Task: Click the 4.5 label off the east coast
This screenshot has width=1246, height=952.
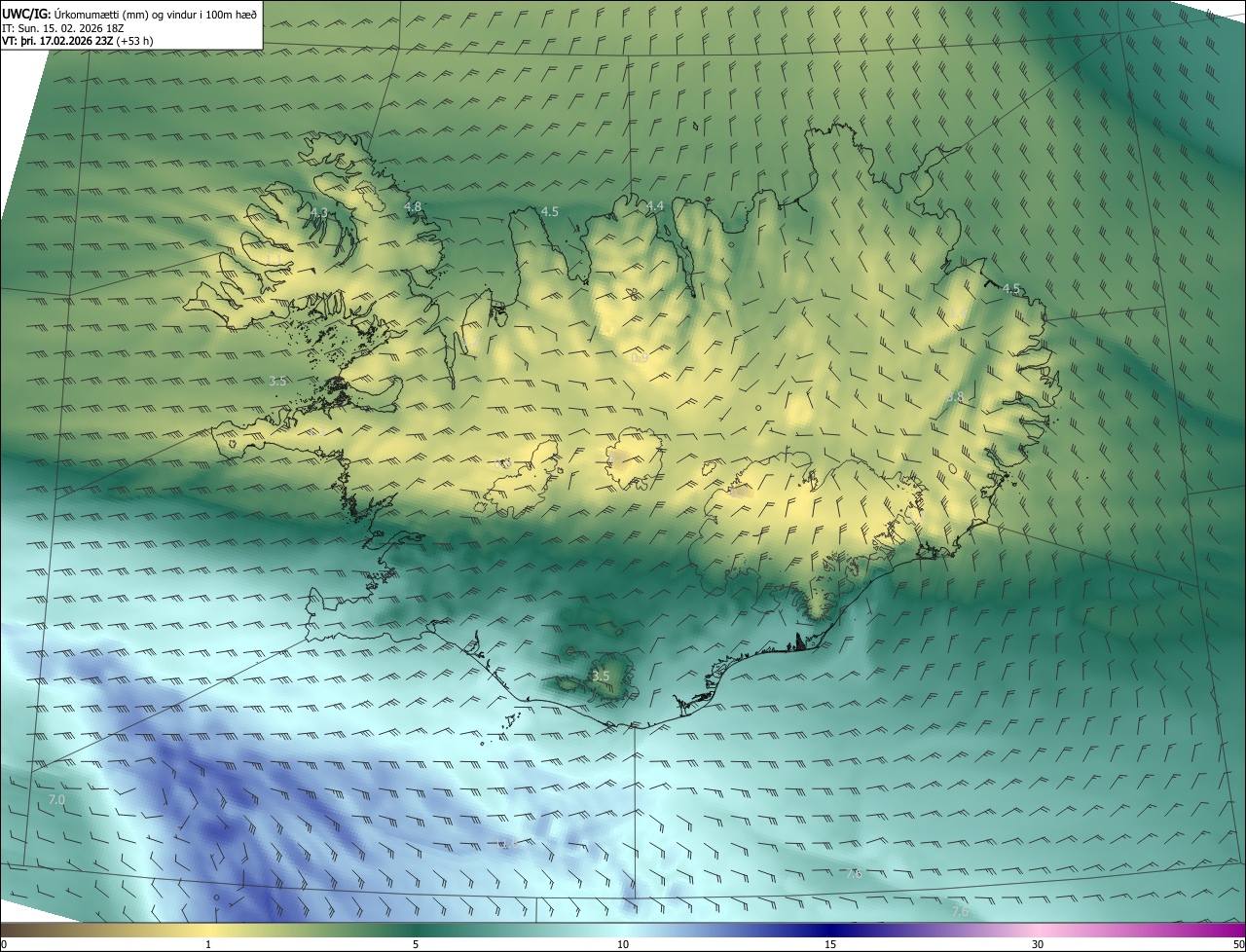Action: 1011,288
